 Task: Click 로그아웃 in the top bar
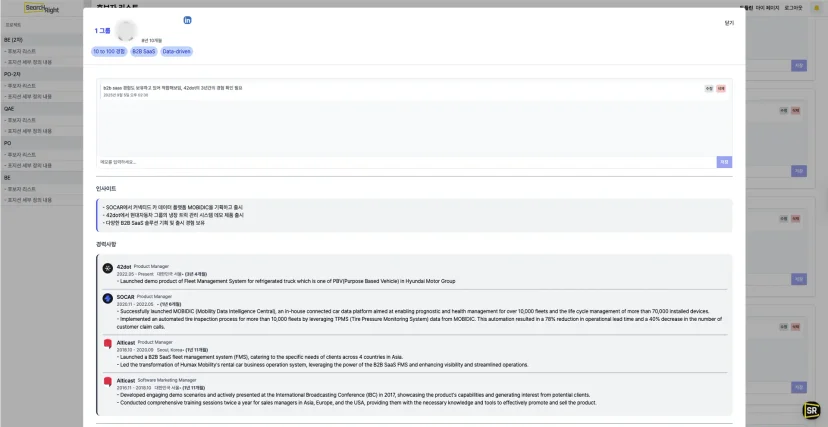pos(793,8)
